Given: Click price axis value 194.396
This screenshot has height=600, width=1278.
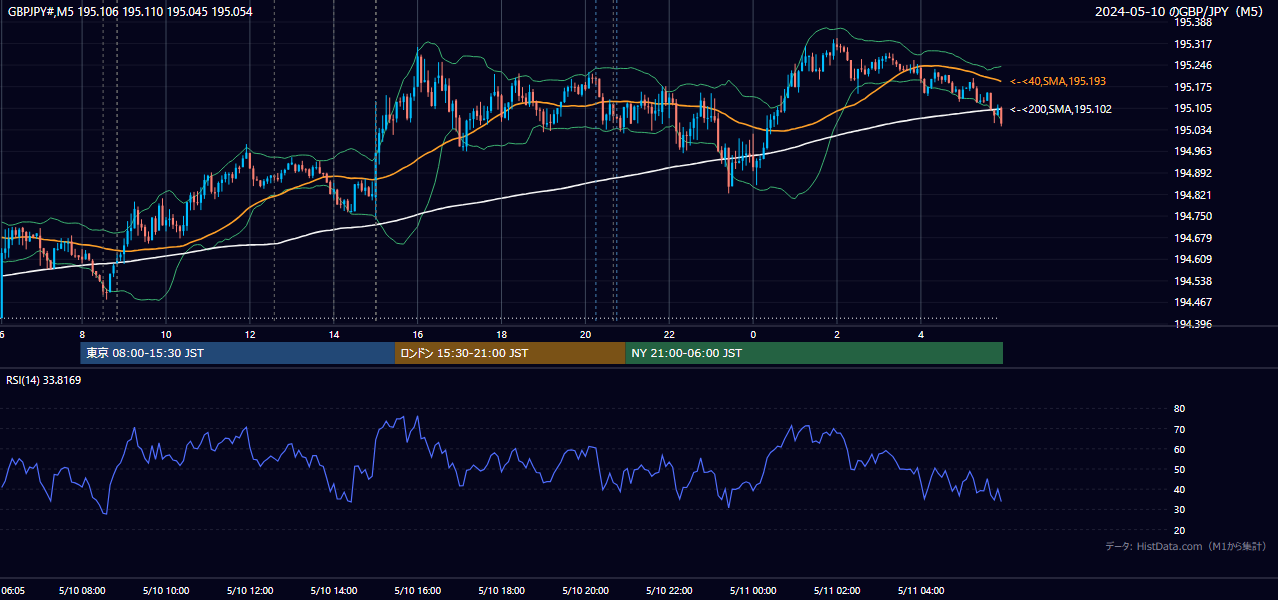Looking at the screenshot, I should [x=1192, y=325].
